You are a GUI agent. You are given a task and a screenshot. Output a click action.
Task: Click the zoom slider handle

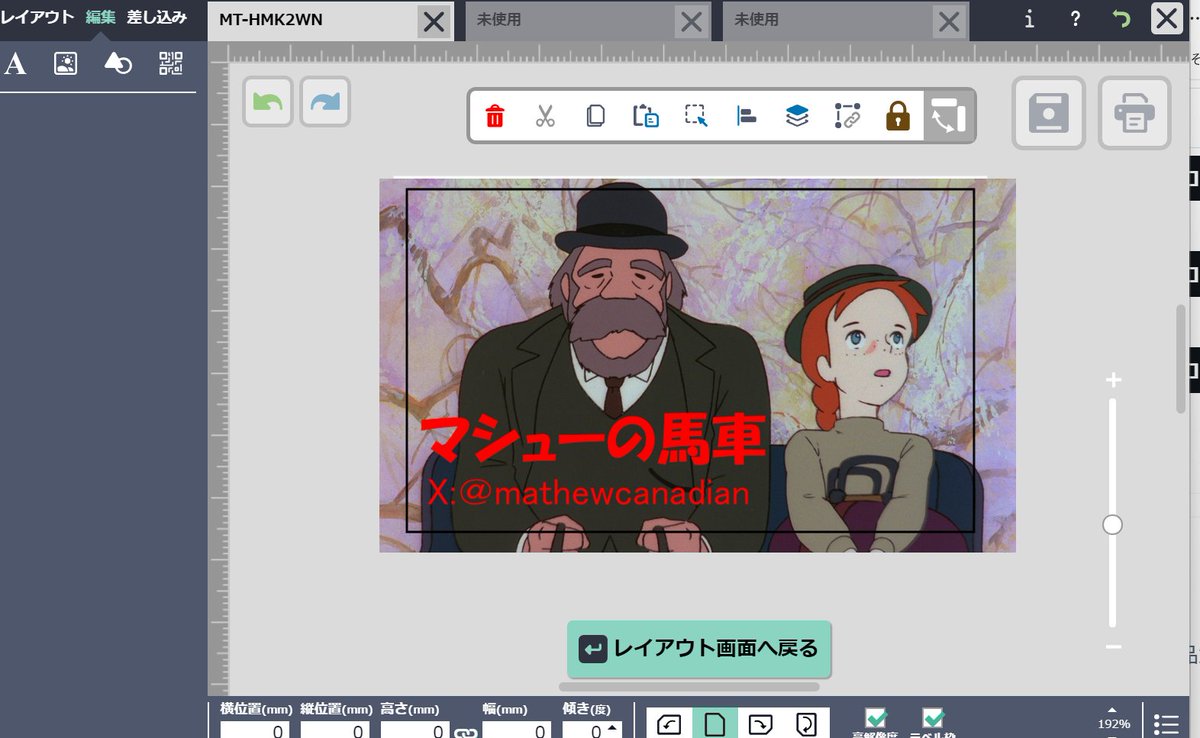[1112, 525]
